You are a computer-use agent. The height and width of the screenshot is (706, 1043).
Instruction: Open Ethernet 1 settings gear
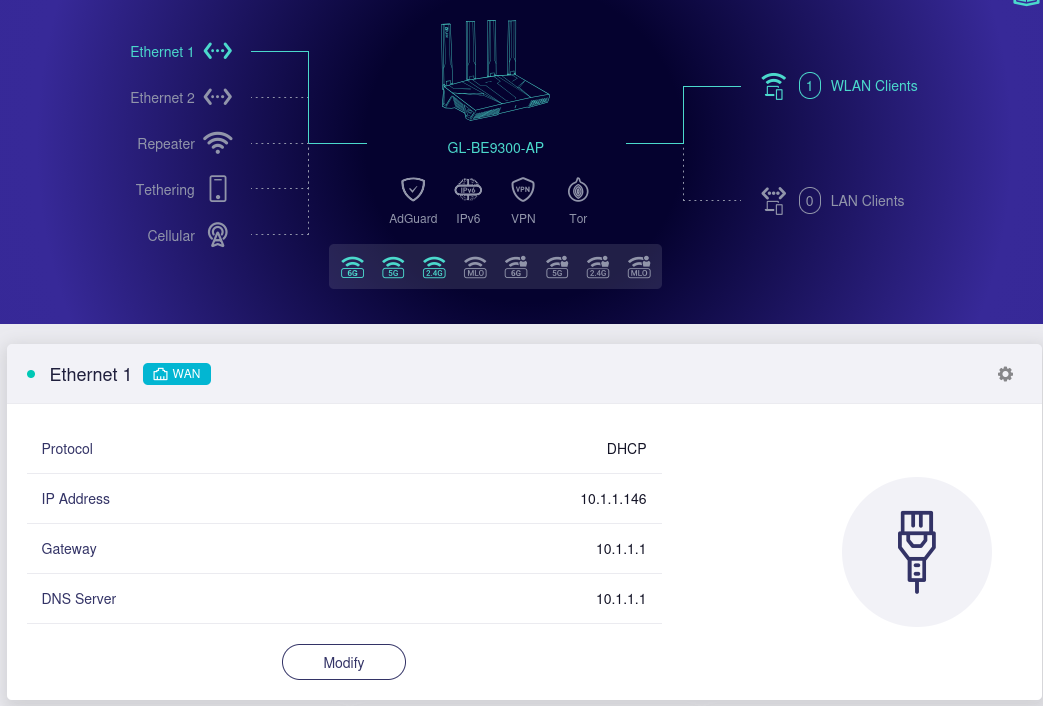coord(1005,374)
